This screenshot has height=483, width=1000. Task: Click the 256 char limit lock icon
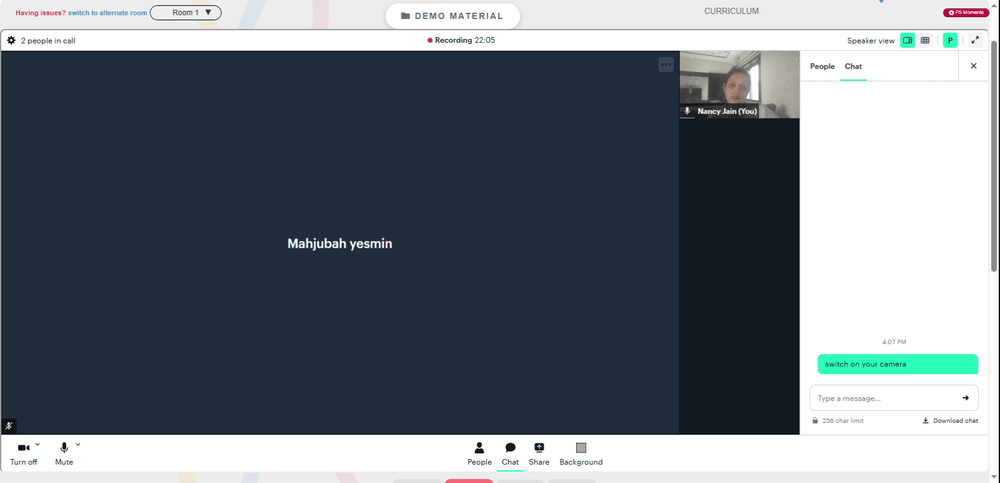[815, 420]
